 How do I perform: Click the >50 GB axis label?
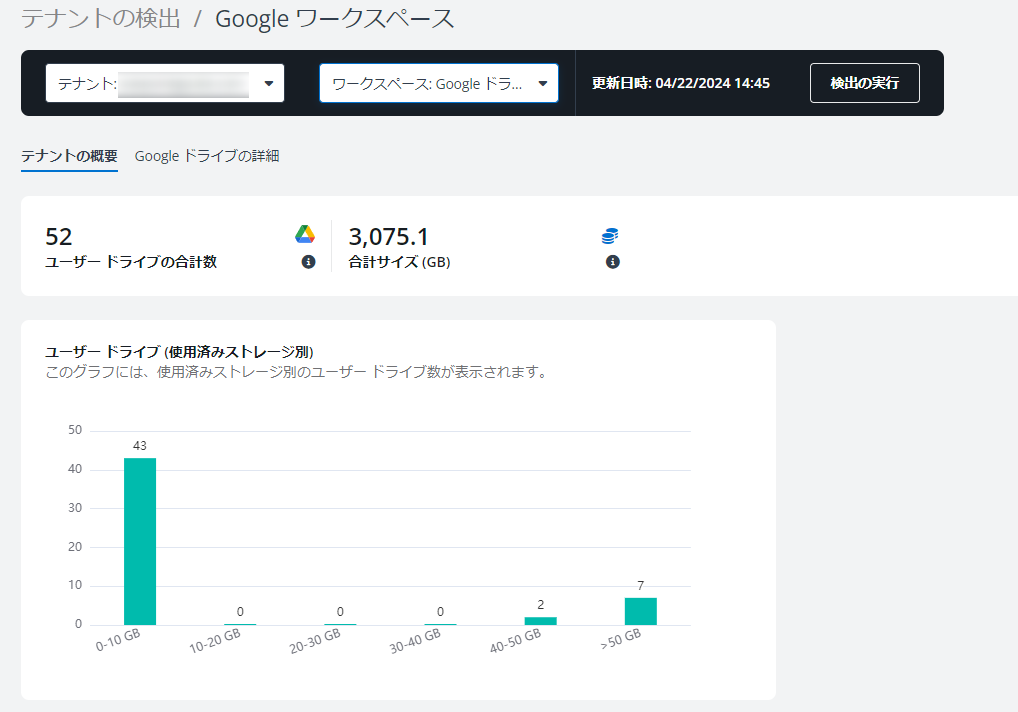621,639
